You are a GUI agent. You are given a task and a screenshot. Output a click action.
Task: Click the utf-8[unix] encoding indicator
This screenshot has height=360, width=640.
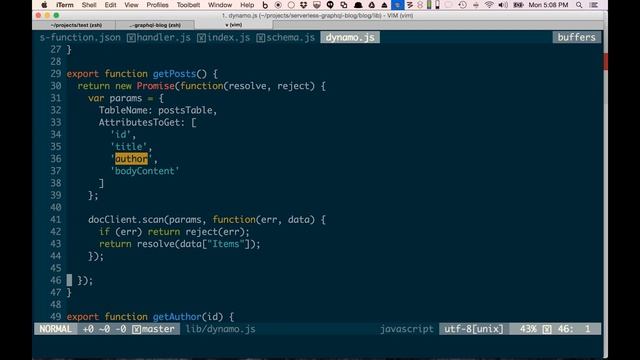point(474,329)
